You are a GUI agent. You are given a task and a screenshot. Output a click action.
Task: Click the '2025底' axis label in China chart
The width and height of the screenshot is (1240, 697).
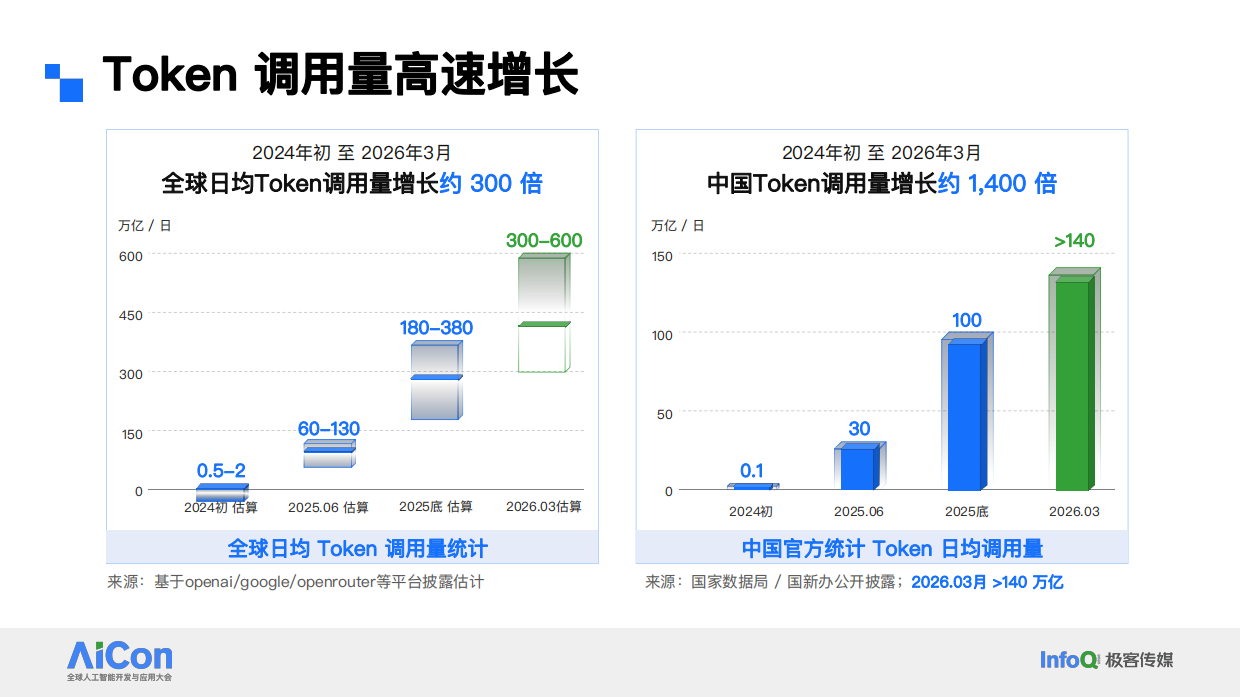pyautogui.click(x=967, y=511)
